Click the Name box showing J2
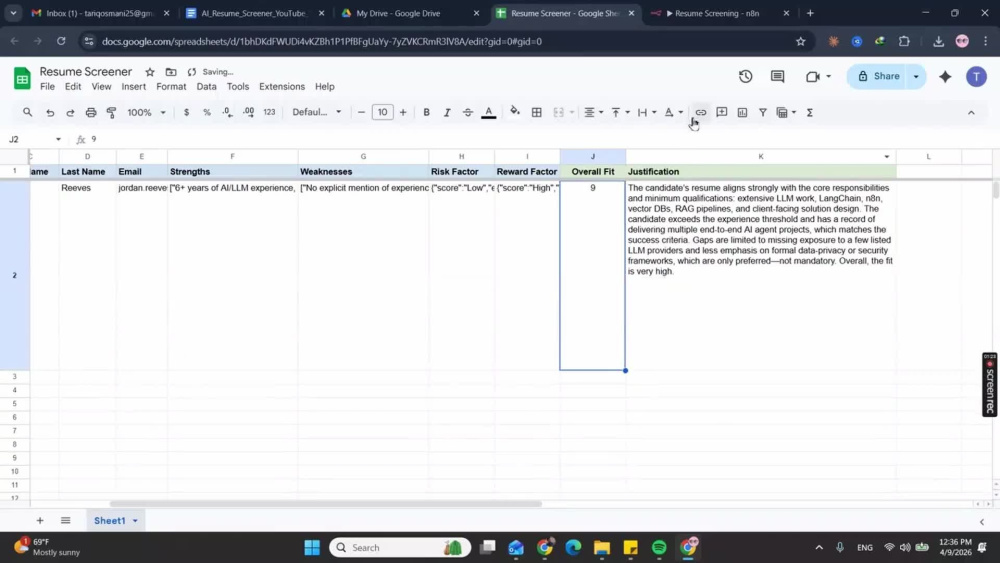 [35, 139]
